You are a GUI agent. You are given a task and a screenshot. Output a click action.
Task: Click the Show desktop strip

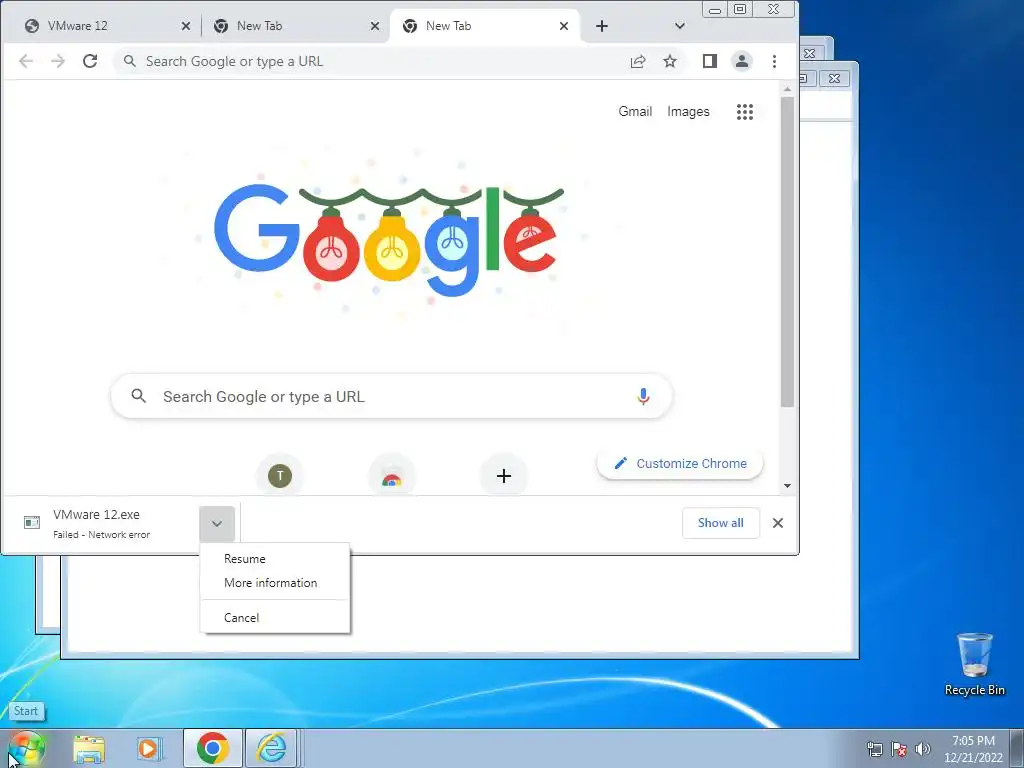(1017, 749)
